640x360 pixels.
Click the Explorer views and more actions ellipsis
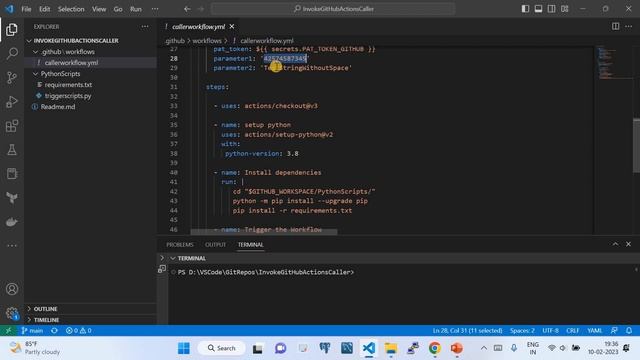click(x=145, y=27)
